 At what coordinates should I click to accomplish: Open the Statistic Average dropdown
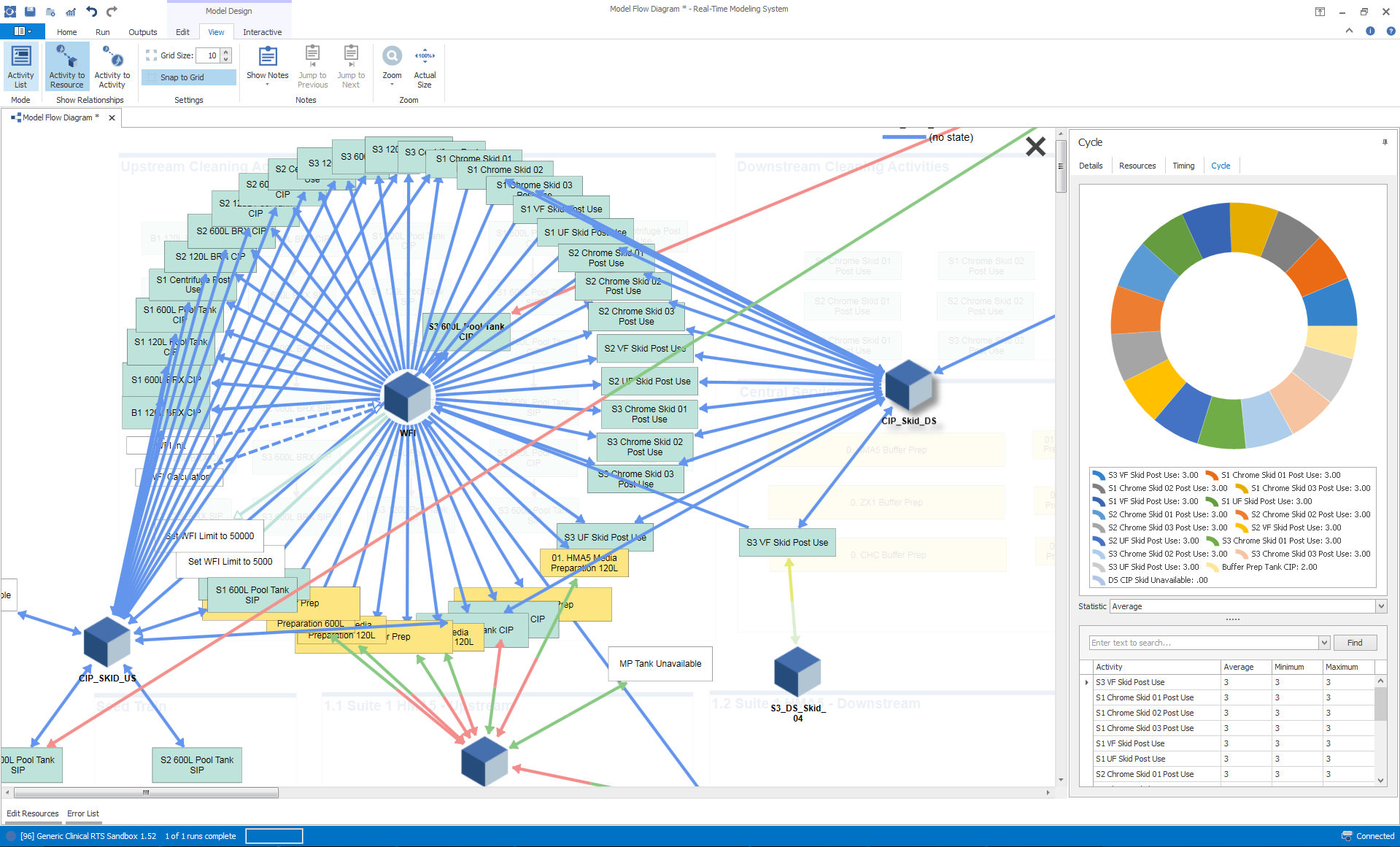(1380, 606)
